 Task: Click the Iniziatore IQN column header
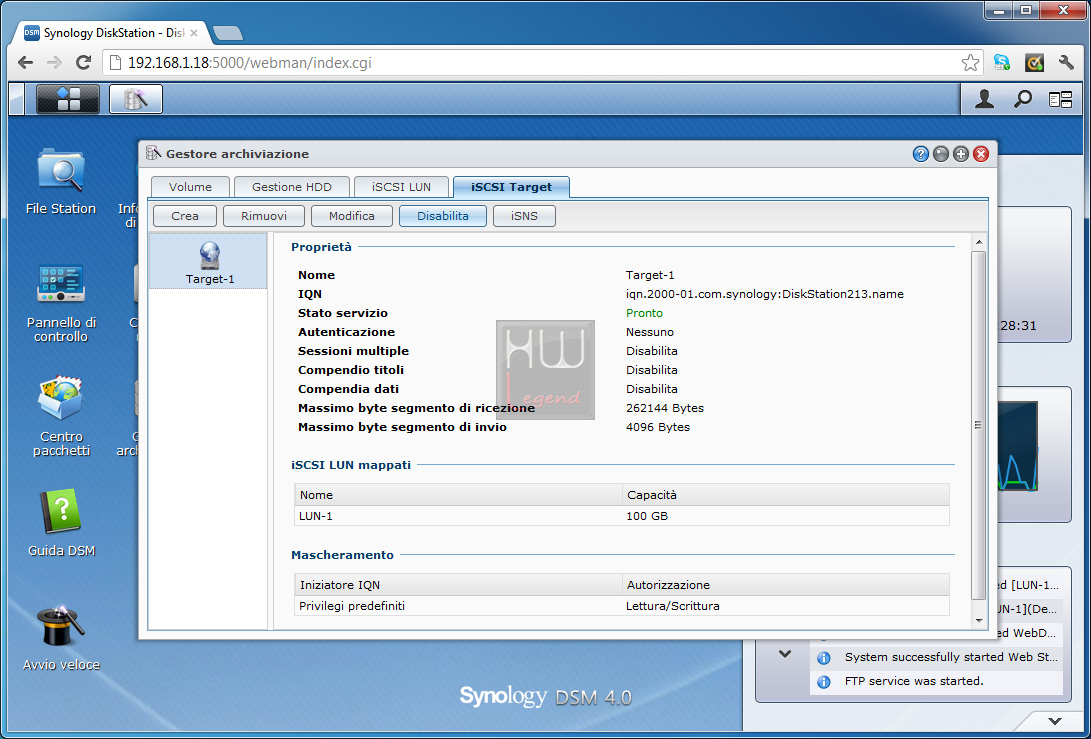pos(458,585)
